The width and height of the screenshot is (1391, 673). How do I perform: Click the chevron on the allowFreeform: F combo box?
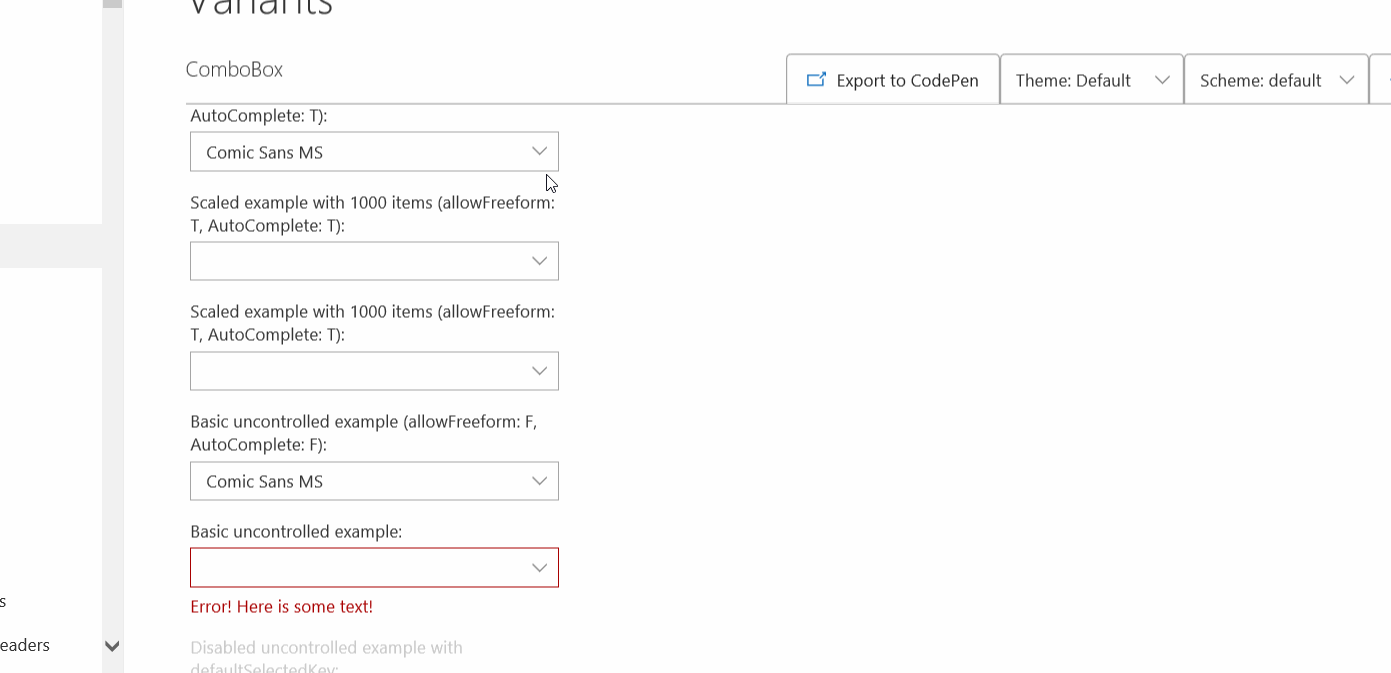point(539,481)
